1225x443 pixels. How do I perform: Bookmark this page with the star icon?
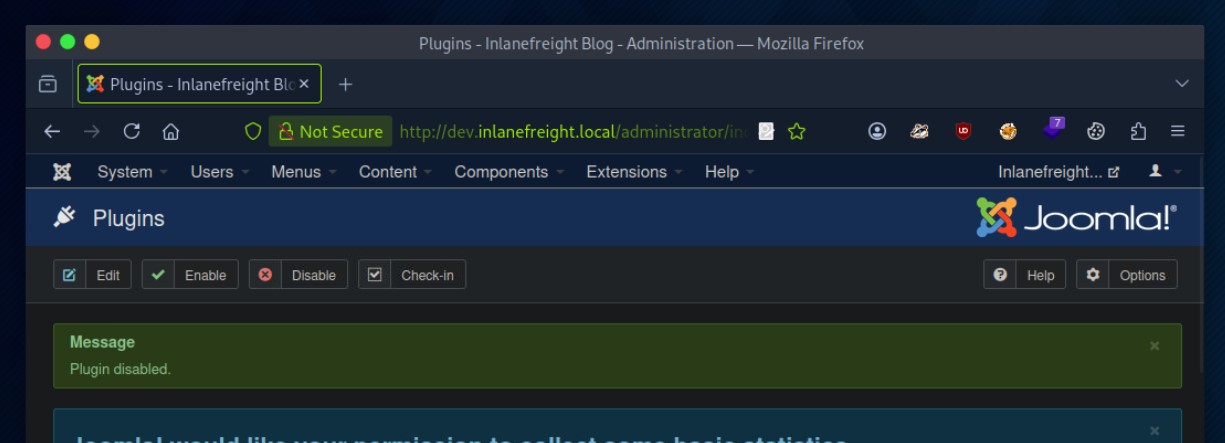point(797,131)
